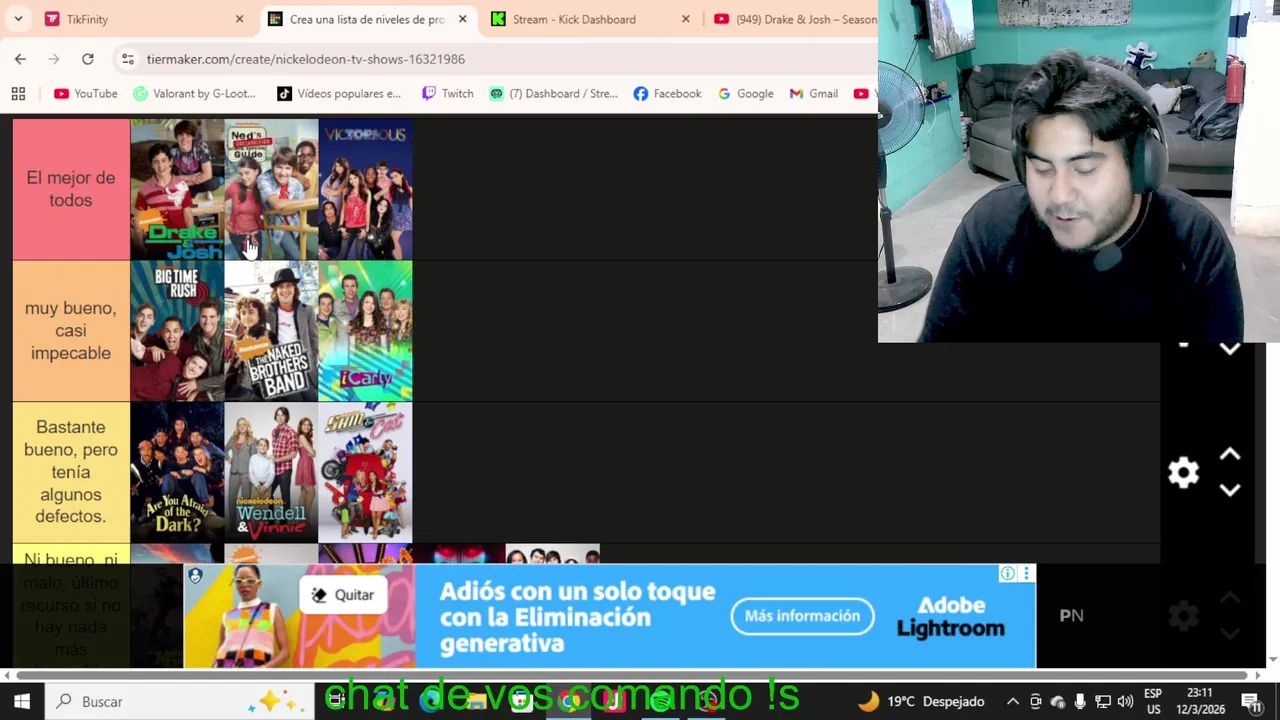The height and width of the screenshot is (720, 1280).
Task: Click the Adobe Lightroom logo in the ad
Action: [x=950, y=617]
